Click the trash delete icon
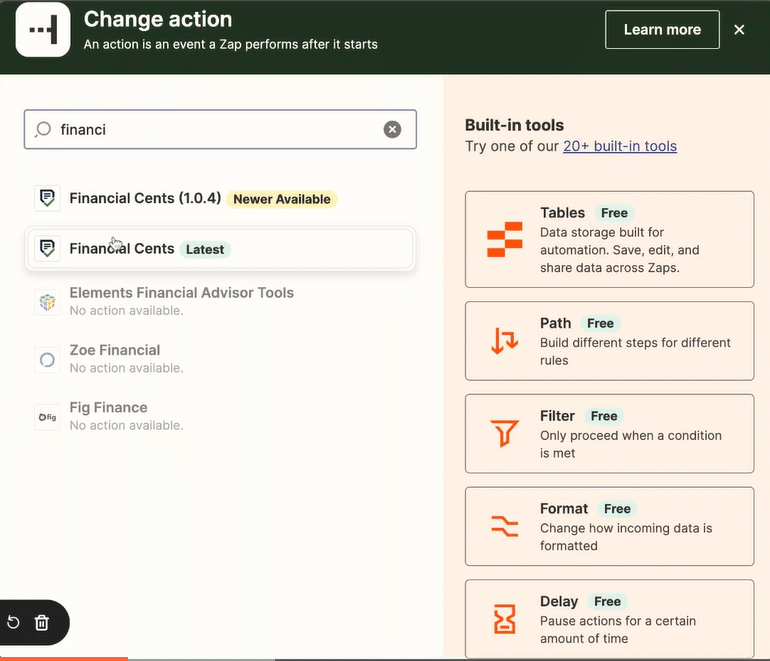The width and height of the screenshot is (770, 661). click(42, 623)
